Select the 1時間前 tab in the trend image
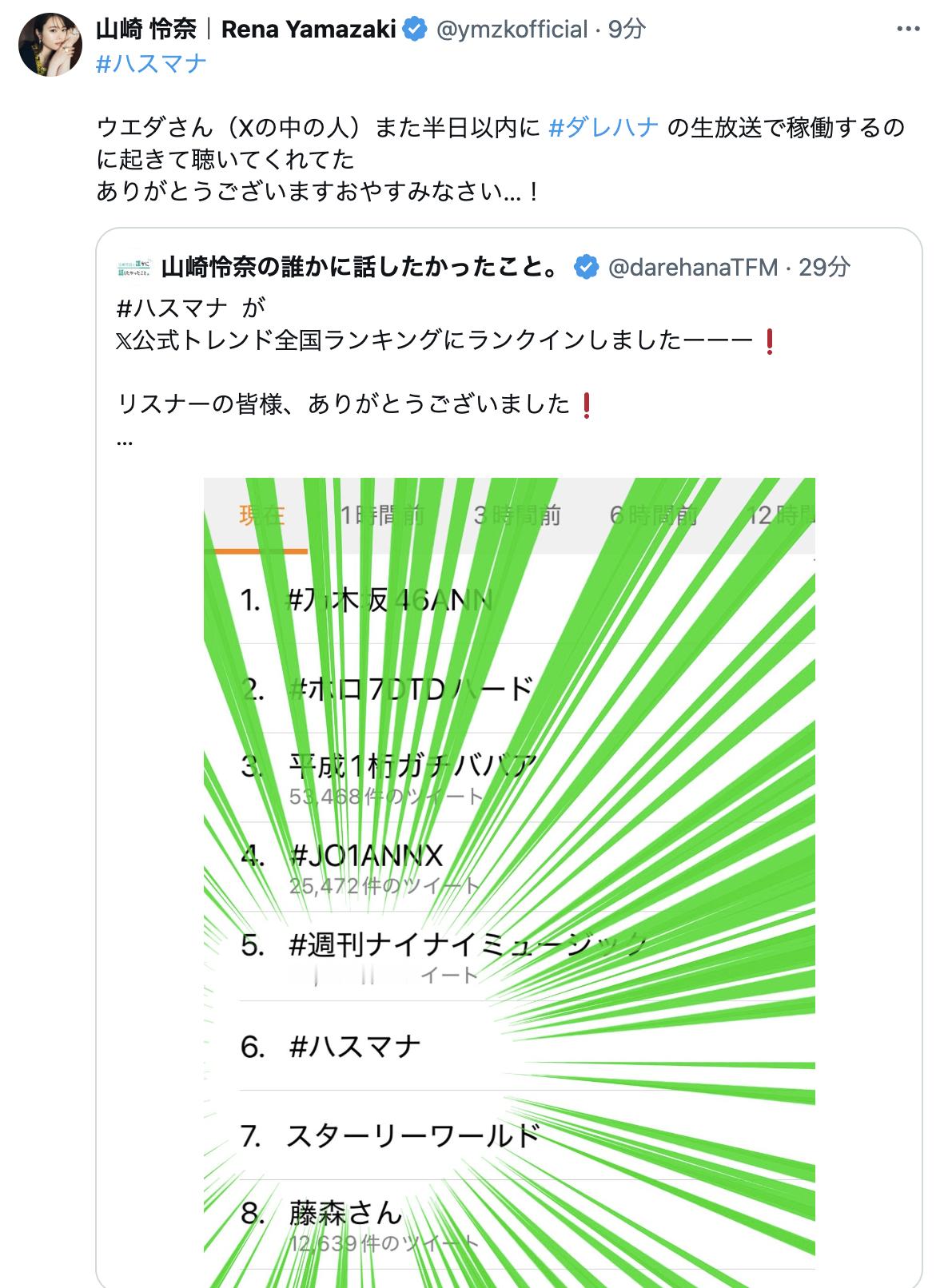The width and height of the screenshot is (940, 1288). pyautogui.click(x=382, y=515)
